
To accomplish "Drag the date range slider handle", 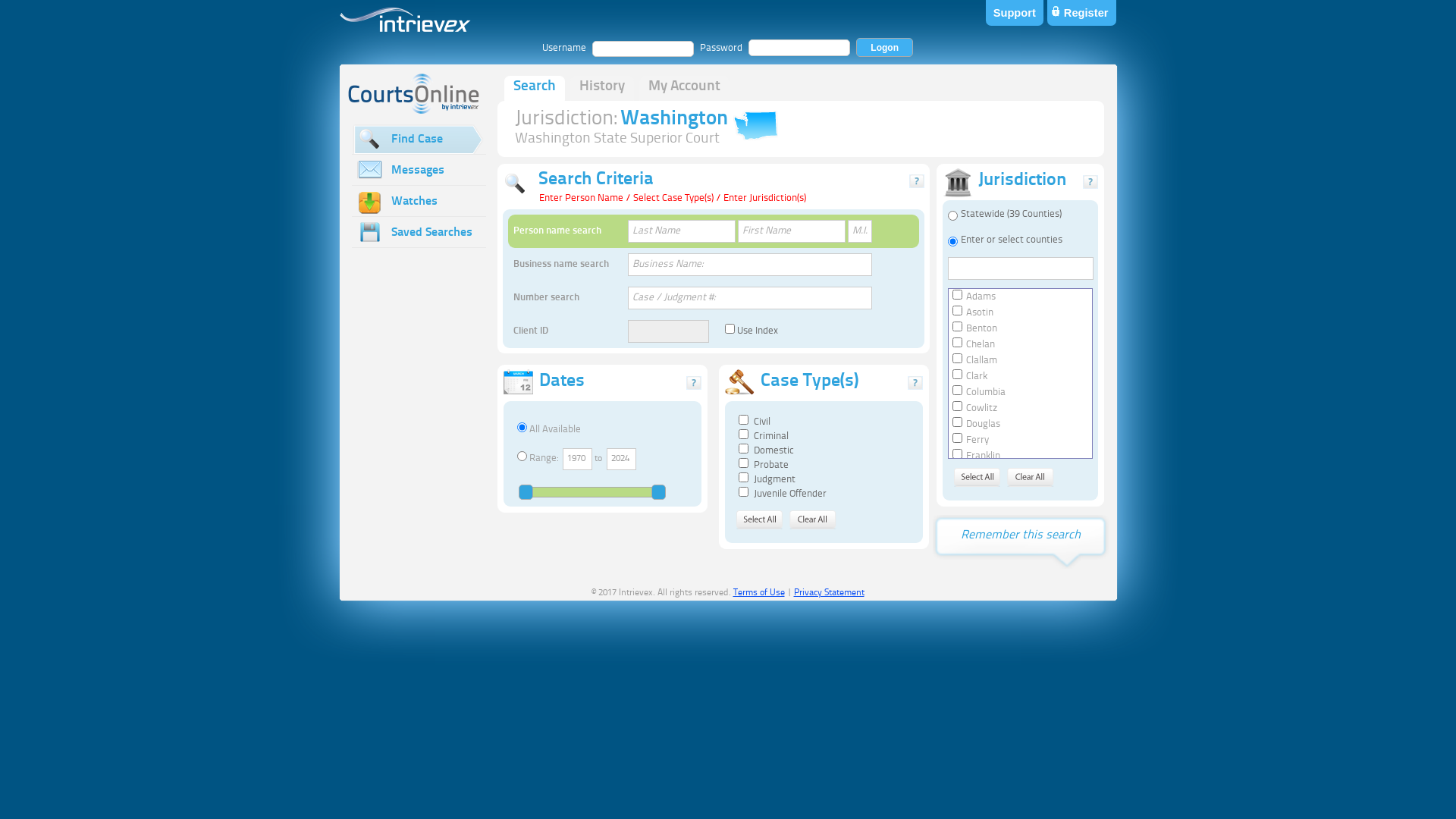I will (x=526, y=492).
